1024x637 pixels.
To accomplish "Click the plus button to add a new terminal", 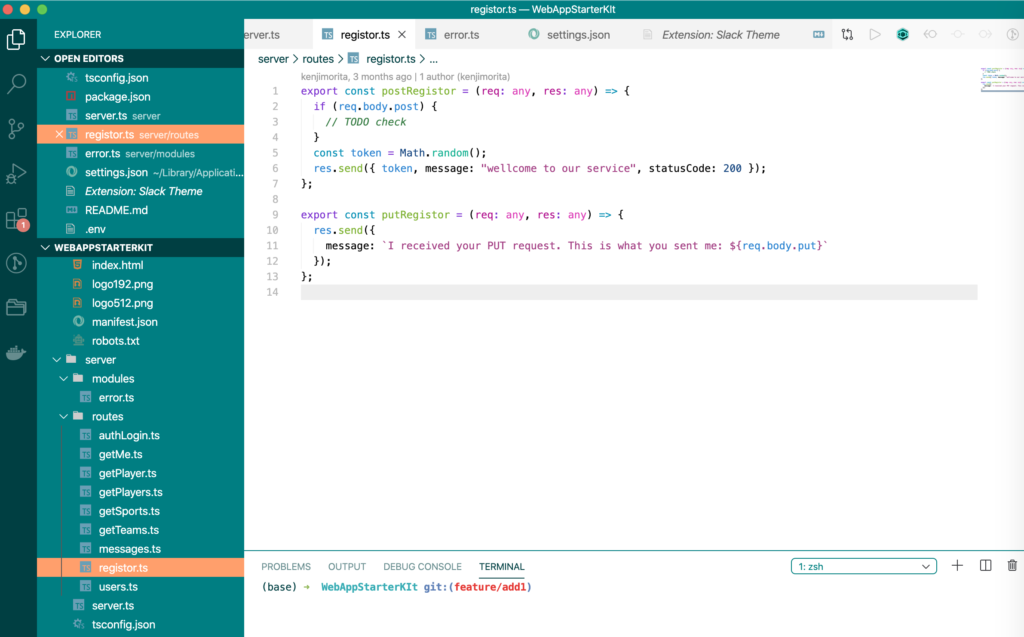I will (x=956, y=565).
